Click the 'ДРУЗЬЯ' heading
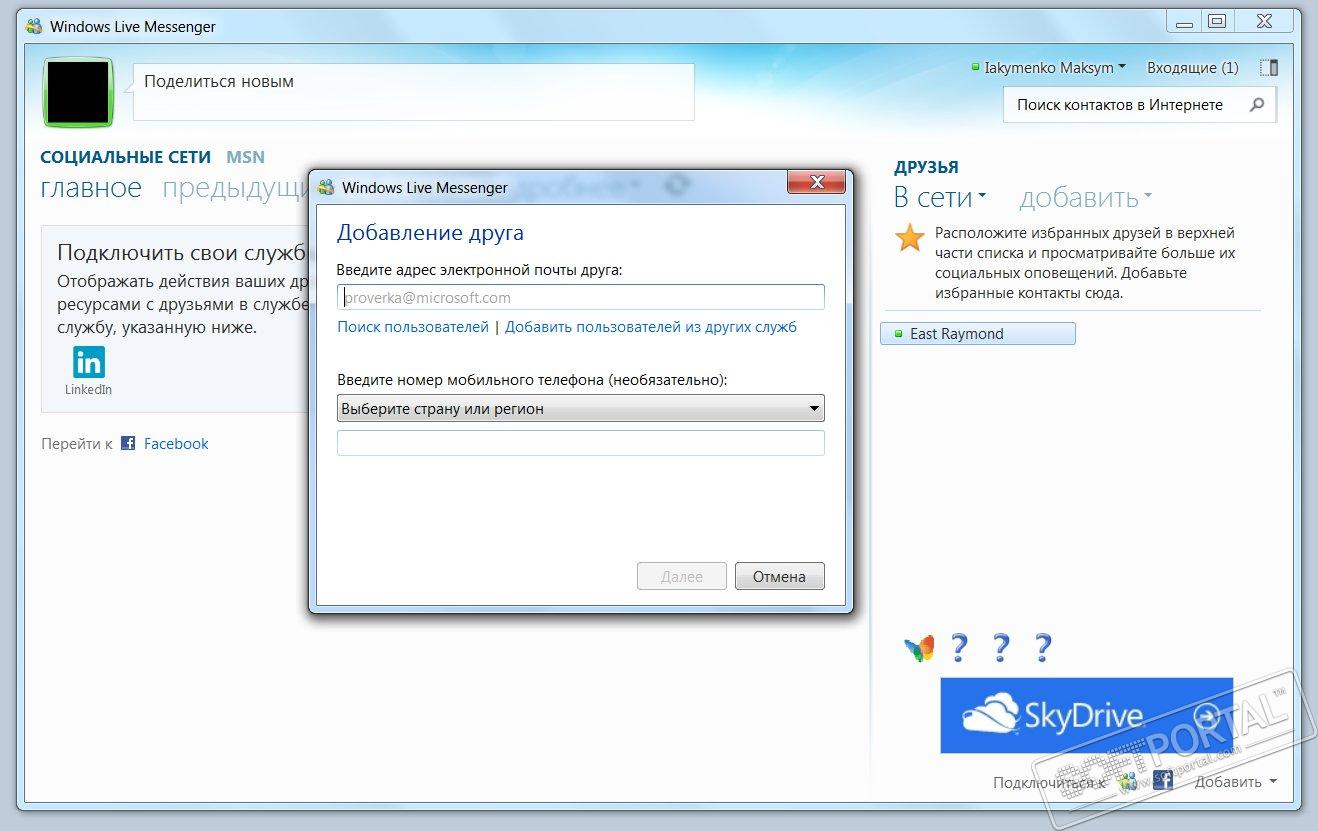 (926, 167)
